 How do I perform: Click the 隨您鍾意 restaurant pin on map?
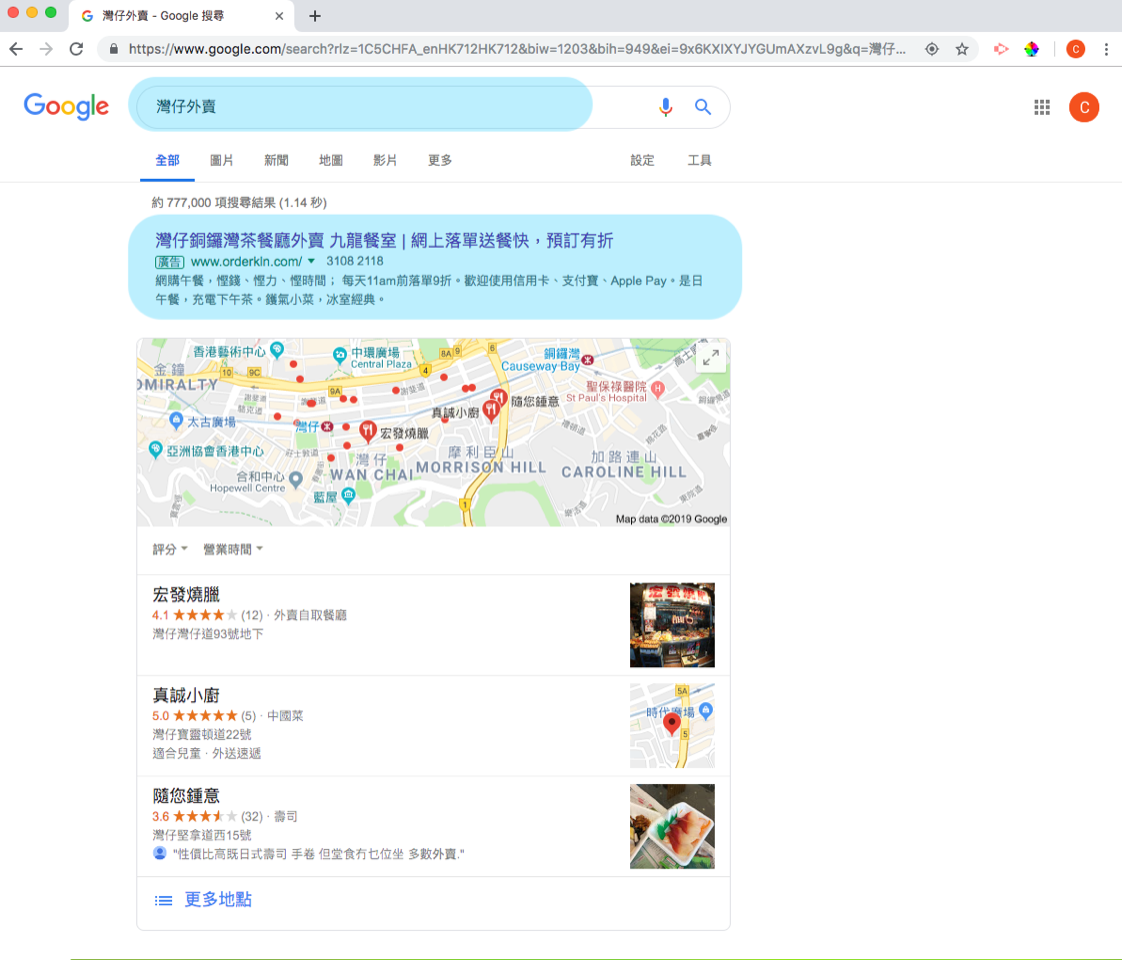(x=499, y=398)
